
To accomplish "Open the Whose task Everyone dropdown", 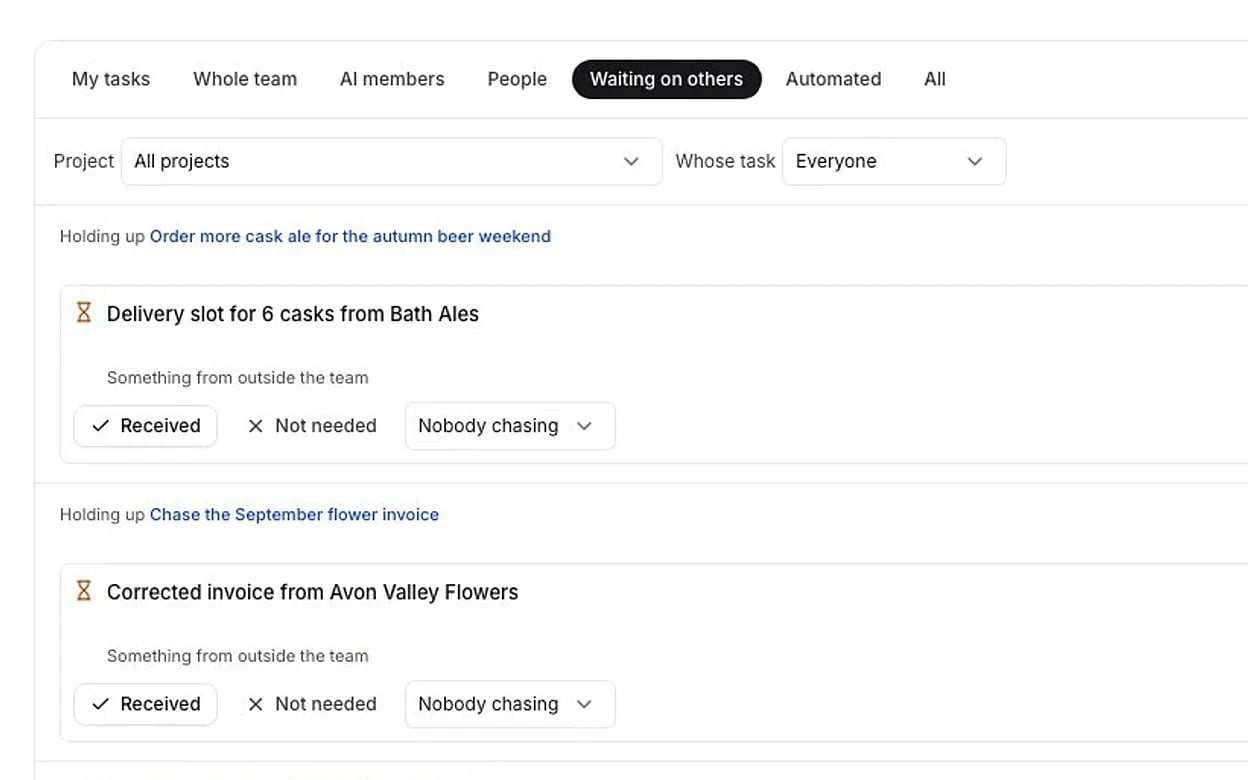I will coord(894,161).
